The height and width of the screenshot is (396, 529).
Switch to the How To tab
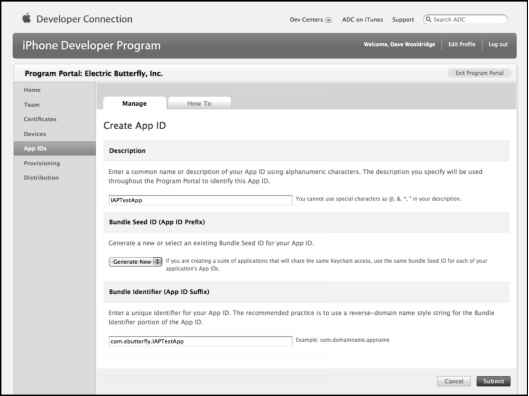(x=199, y=104)
